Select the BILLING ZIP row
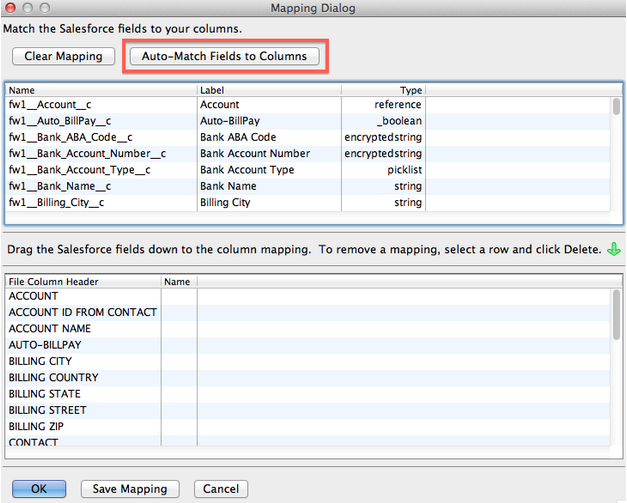Image resolution: width=627 pixels, height=503 pixels. coord(308,427)
